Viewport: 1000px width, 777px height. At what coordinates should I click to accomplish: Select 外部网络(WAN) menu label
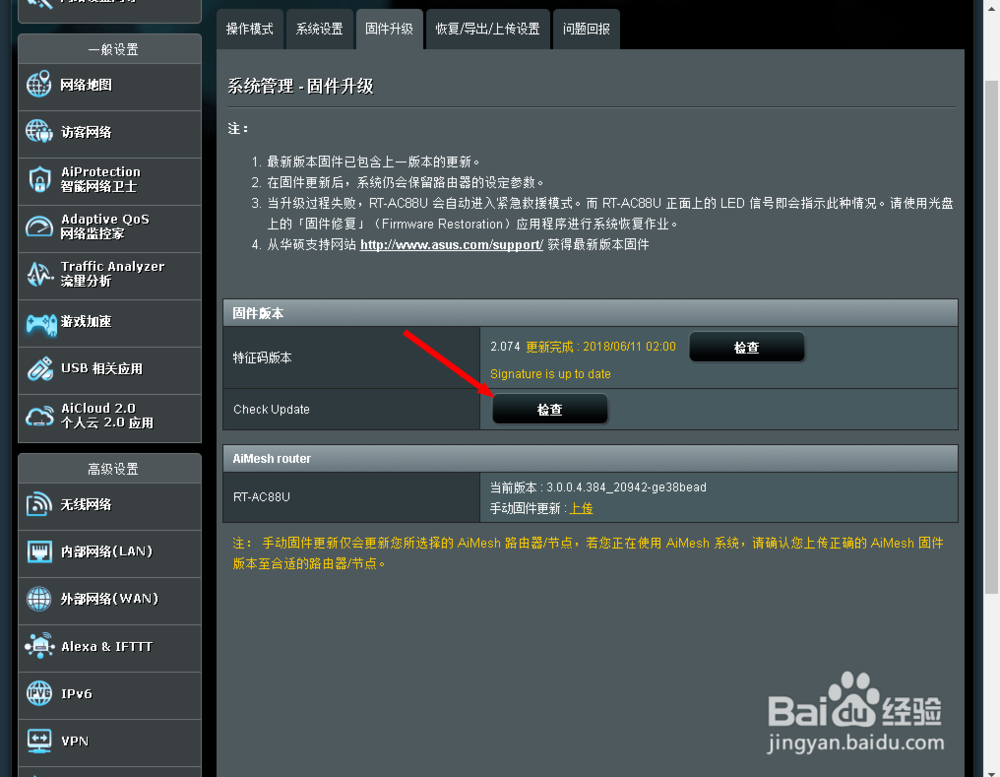109,598
